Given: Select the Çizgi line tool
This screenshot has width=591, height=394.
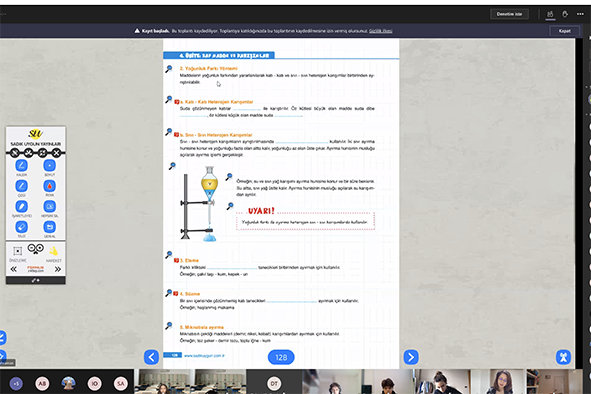Looking at the screenshot, I should [21, 186].
